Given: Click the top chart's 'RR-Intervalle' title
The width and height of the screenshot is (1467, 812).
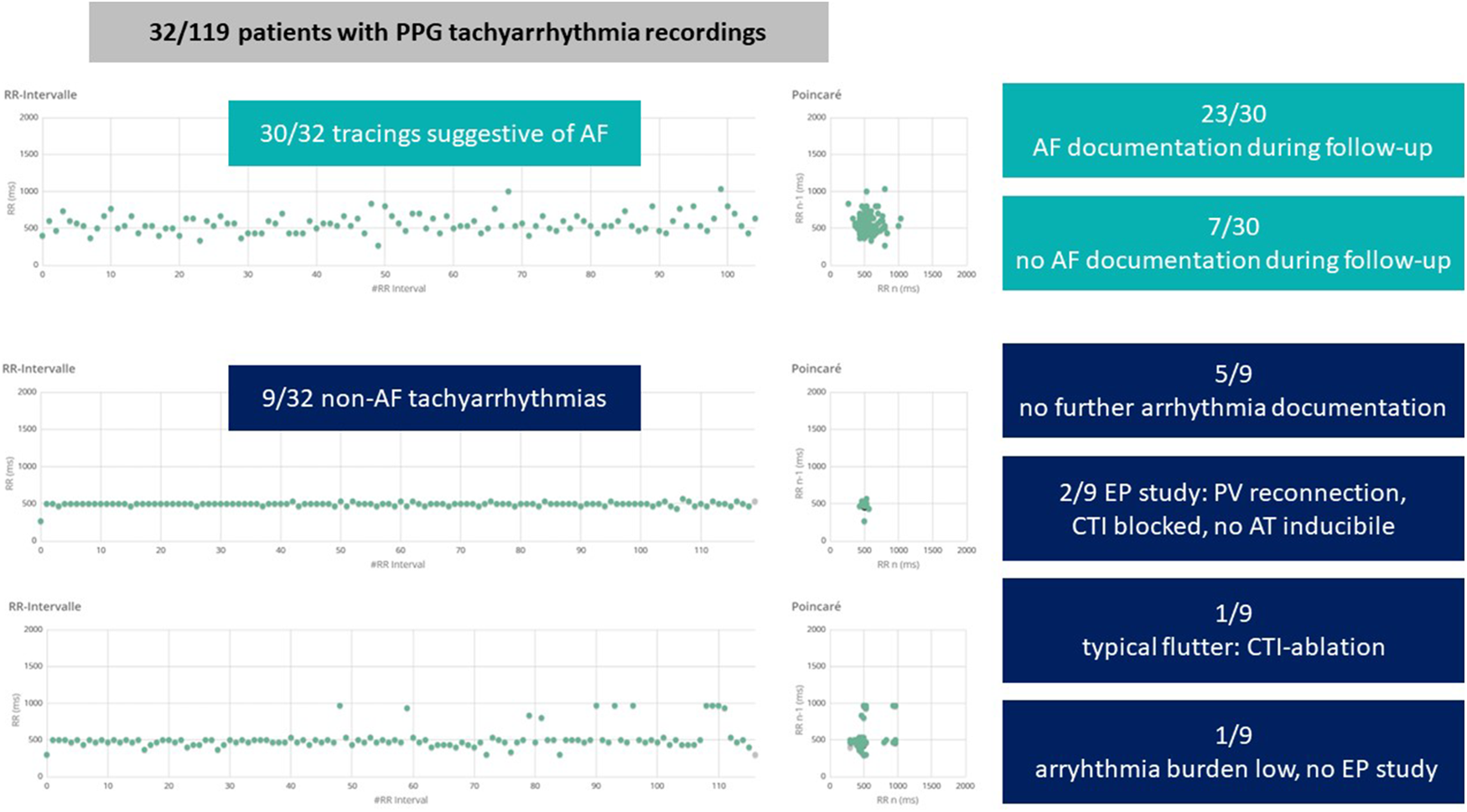Looking at the screenshot, I should [40, 95].
